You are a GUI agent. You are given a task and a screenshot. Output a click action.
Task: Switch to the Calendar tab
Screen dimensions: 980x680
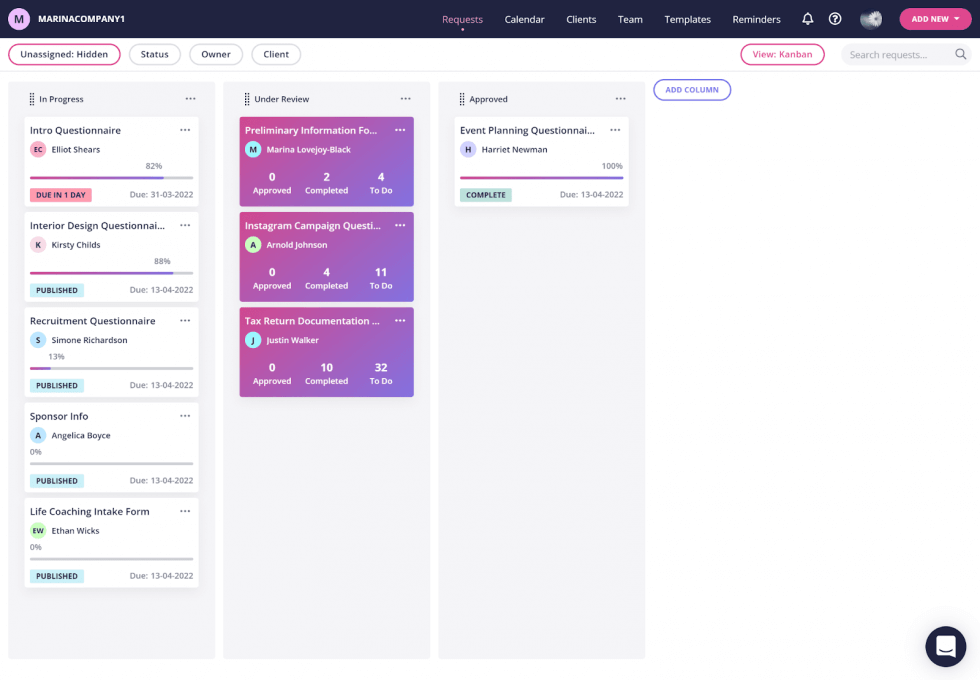[x=524, y=19]
